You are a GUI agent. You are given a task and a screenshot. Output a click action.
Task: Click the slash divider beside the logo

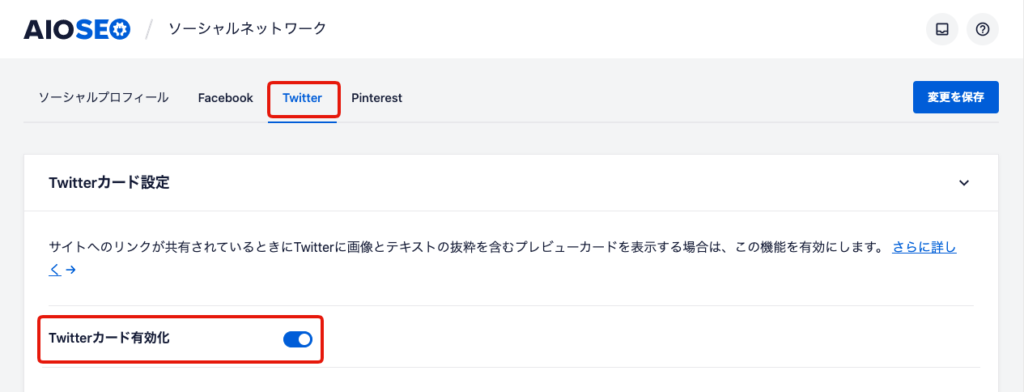click(150, 29)
